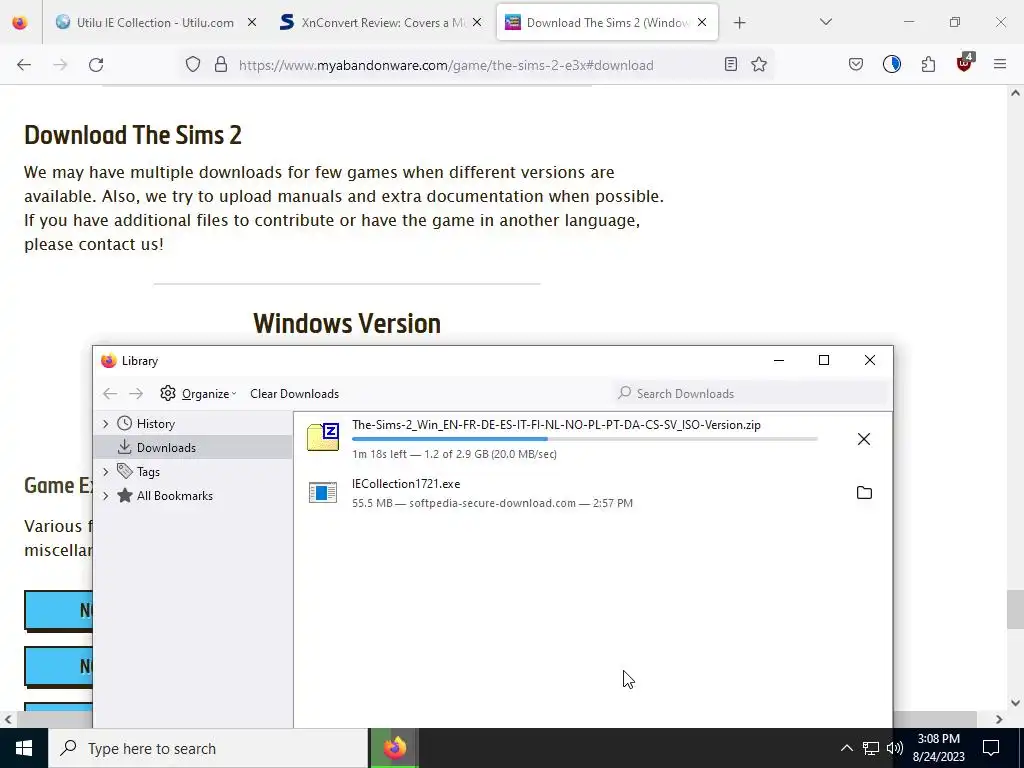
Task: Open the list all tabs dropdown
Action: coord(825,22)
